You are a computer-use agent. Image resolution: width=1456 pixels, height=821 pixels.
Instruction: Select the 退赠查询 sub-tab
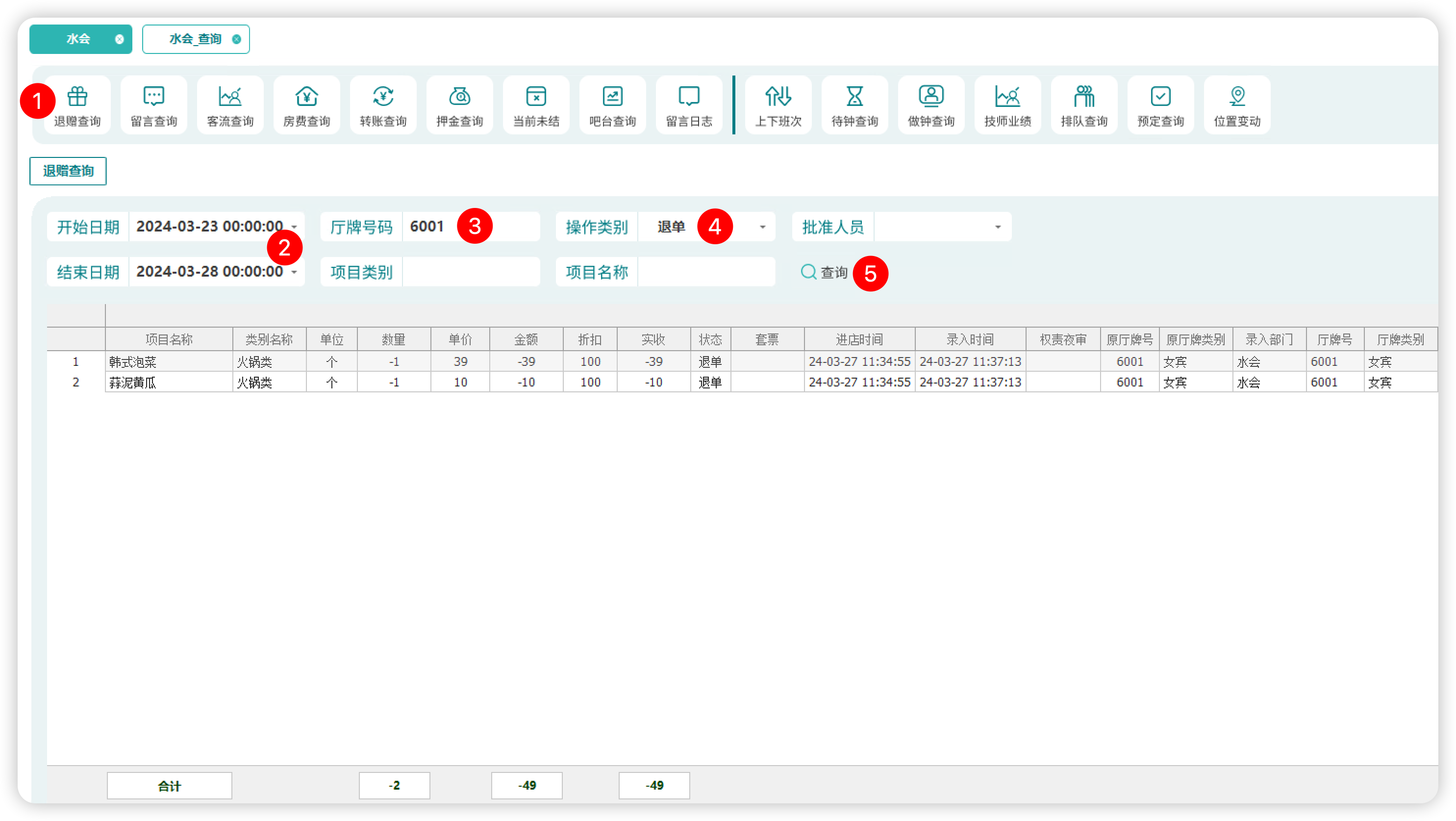(68, 171)
